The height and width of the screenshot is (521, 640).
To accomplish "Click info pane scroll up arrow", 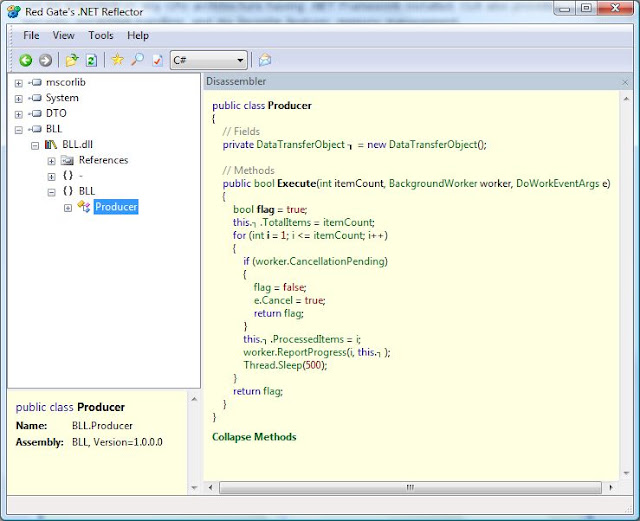I will pyautogui.click(x=194, y=399).
